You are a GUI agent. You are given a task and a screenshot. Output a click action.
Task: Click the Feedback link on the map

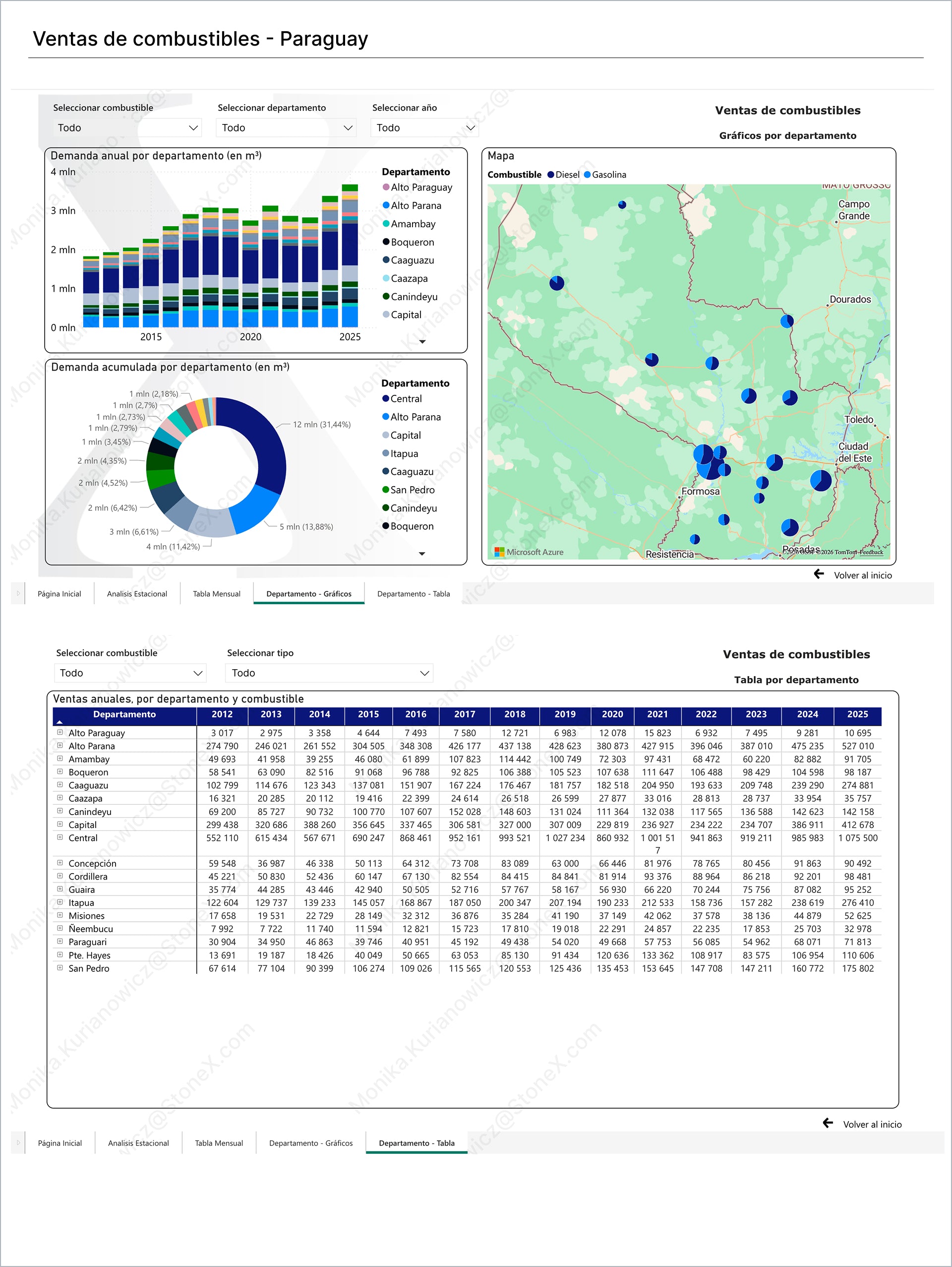871,552
